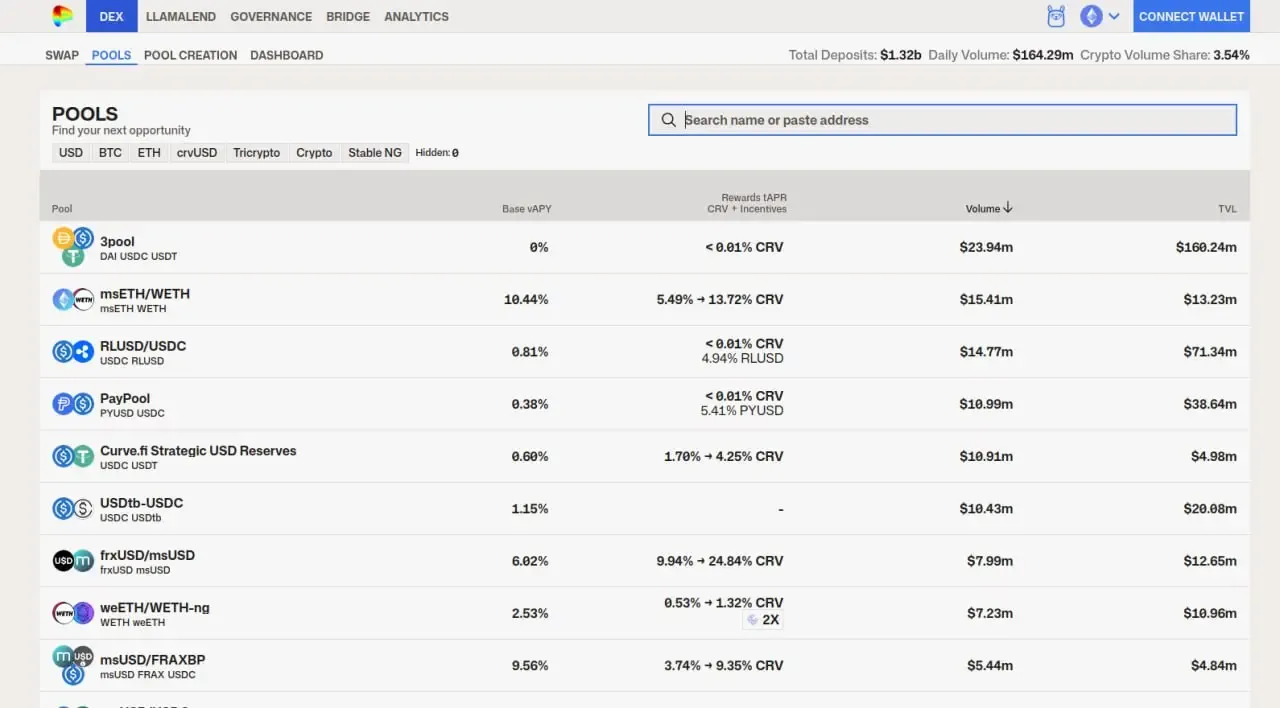The image size is (1280, 708).
Task: Sort pools by TVL column
Action: coord(1227,209)
